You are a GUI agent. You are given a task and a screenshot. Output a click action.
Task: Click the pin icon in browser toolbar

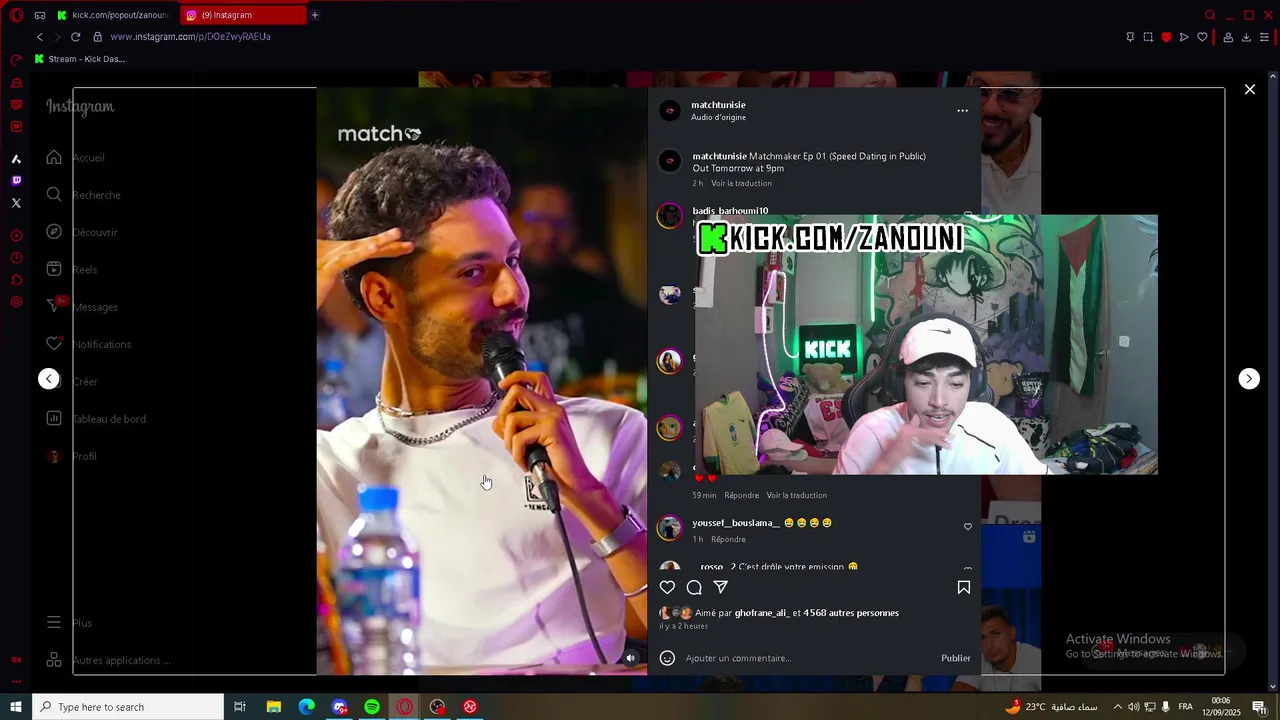(1130, 37)
